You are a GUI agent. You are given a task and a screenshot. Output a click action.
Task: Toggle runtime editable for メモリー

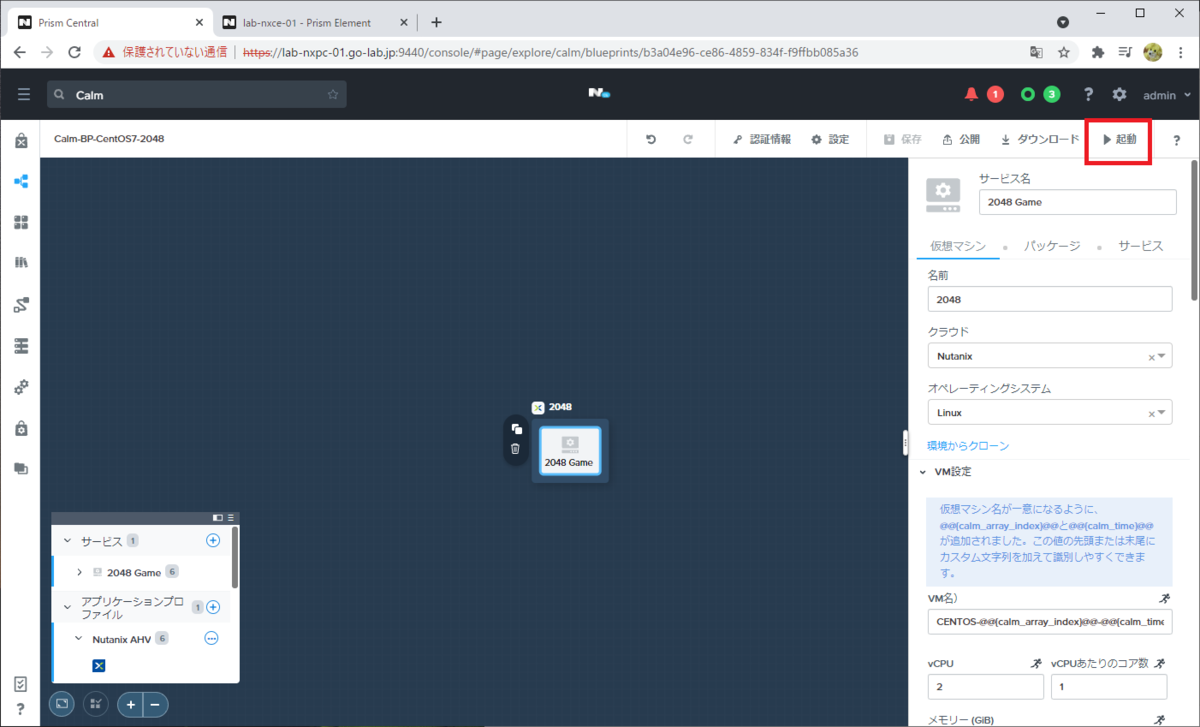click(x=1160, y=719)
